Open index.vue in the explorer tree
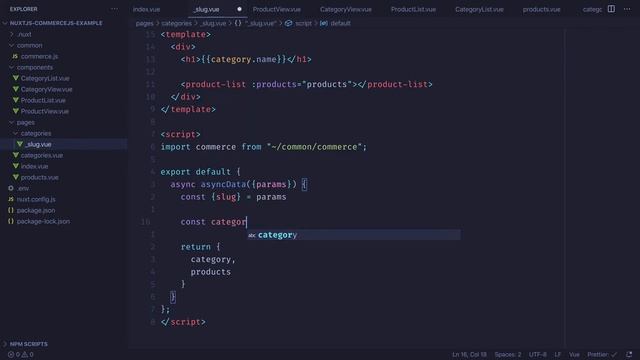The width and height of the screenshot is (640, 360). (x=34, y=167)
